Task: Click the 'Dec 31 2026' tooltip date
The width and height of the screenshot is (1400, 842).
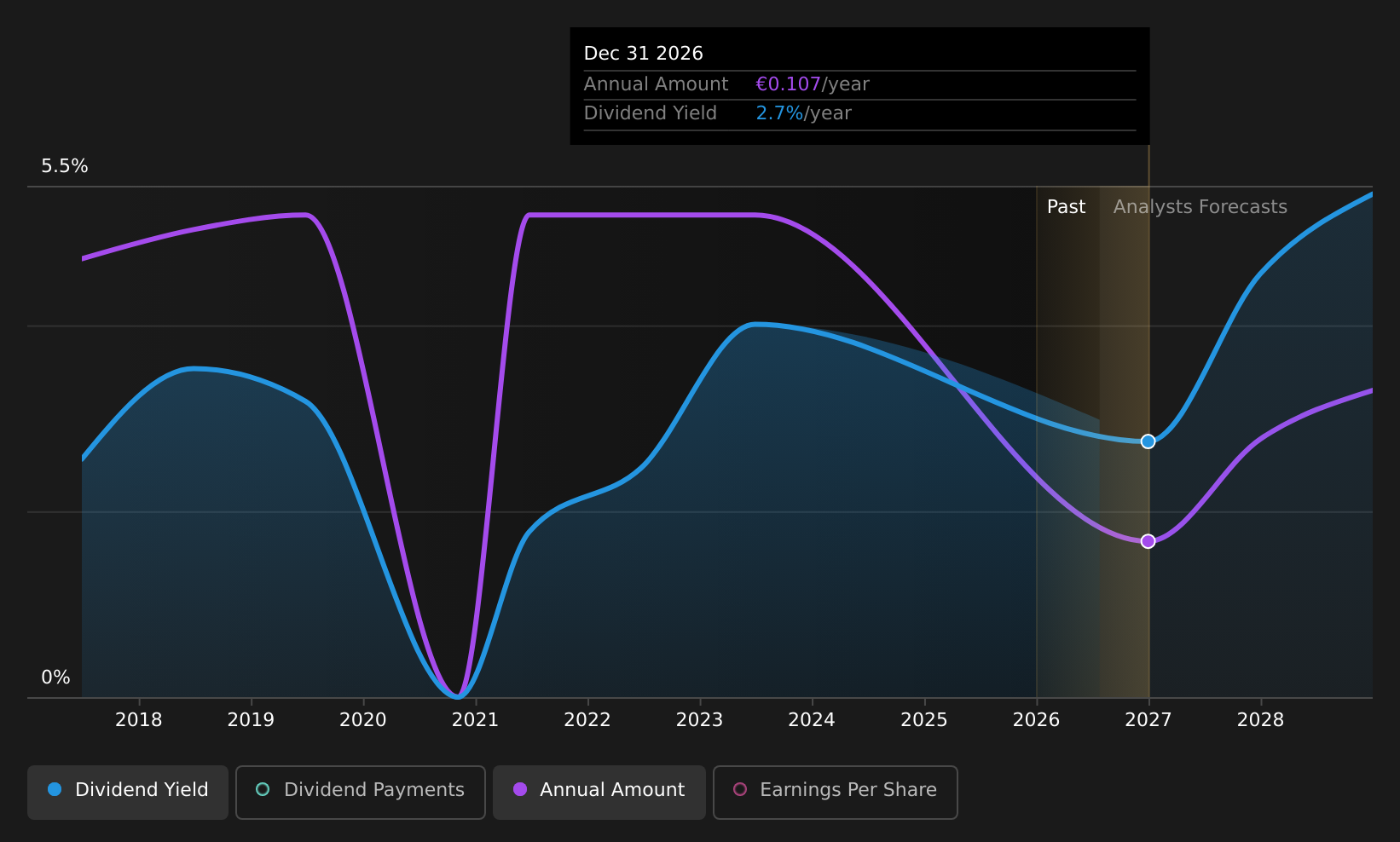Action: pos(644,54)
